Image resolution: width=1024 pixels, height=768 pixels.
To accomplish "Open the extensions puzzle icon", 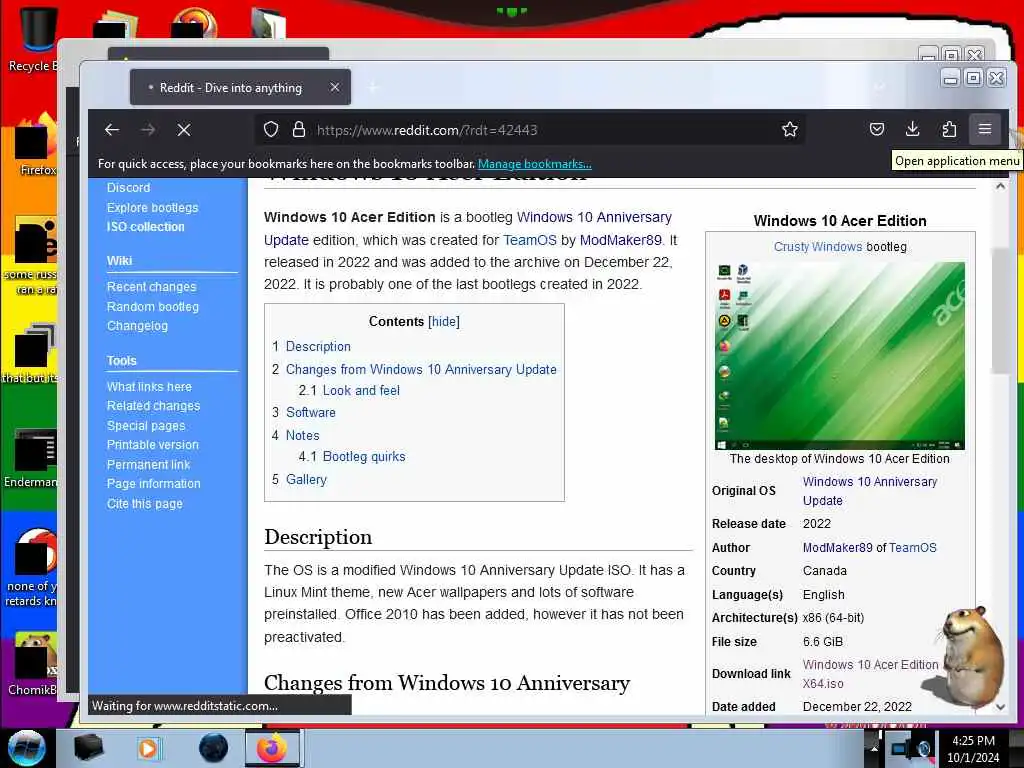I will click(x=949, y=129).
